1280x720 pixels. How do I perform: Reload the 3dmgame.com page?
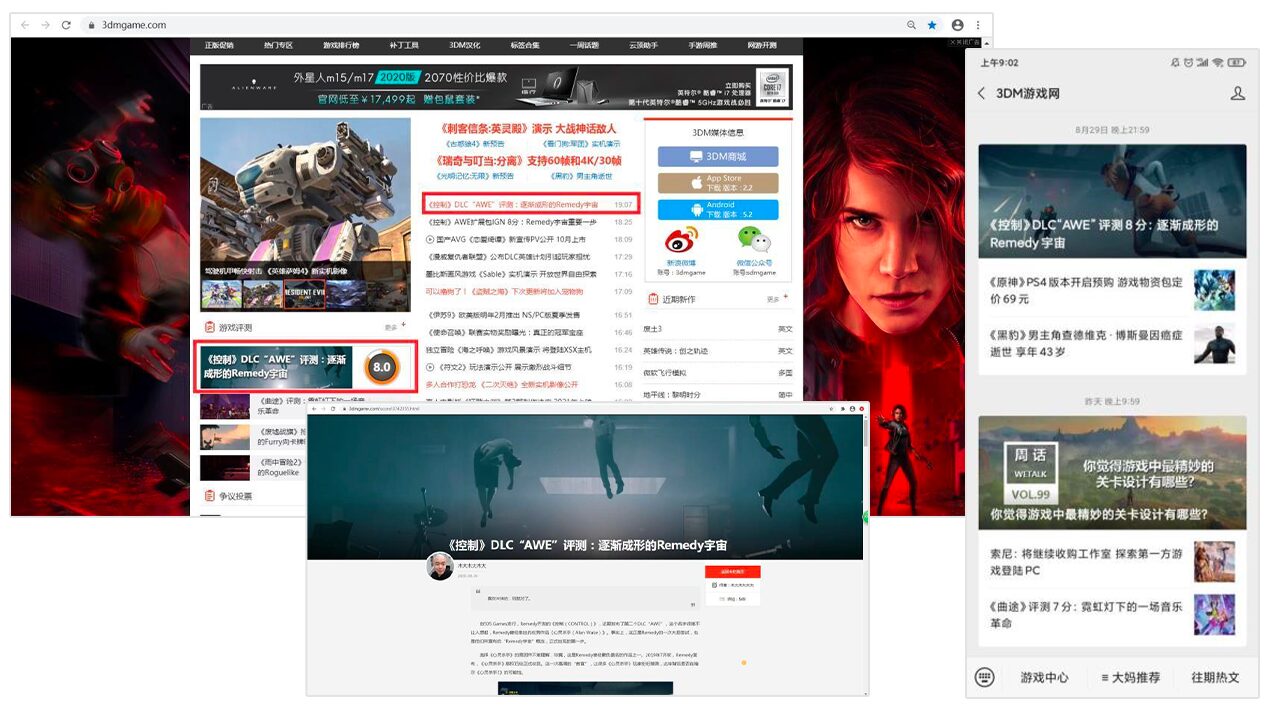66,25
